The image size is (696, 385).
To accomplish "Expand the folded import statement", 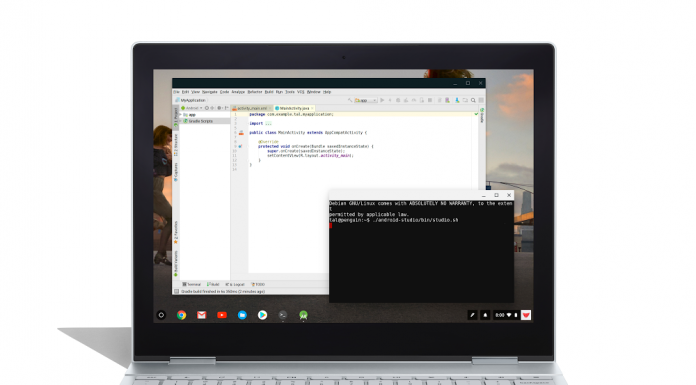I will tap(268, 123).
